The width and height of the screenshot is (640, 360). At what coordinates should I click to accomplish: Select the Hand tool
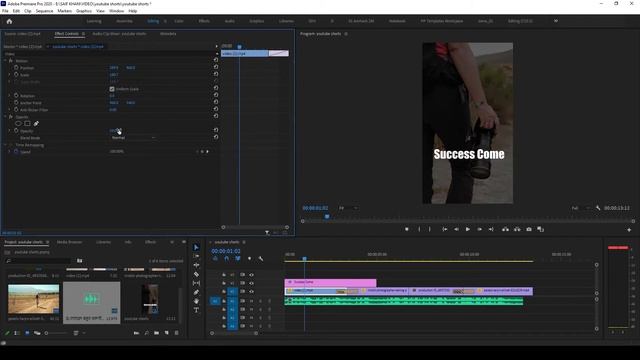click(x=196, y=301)
